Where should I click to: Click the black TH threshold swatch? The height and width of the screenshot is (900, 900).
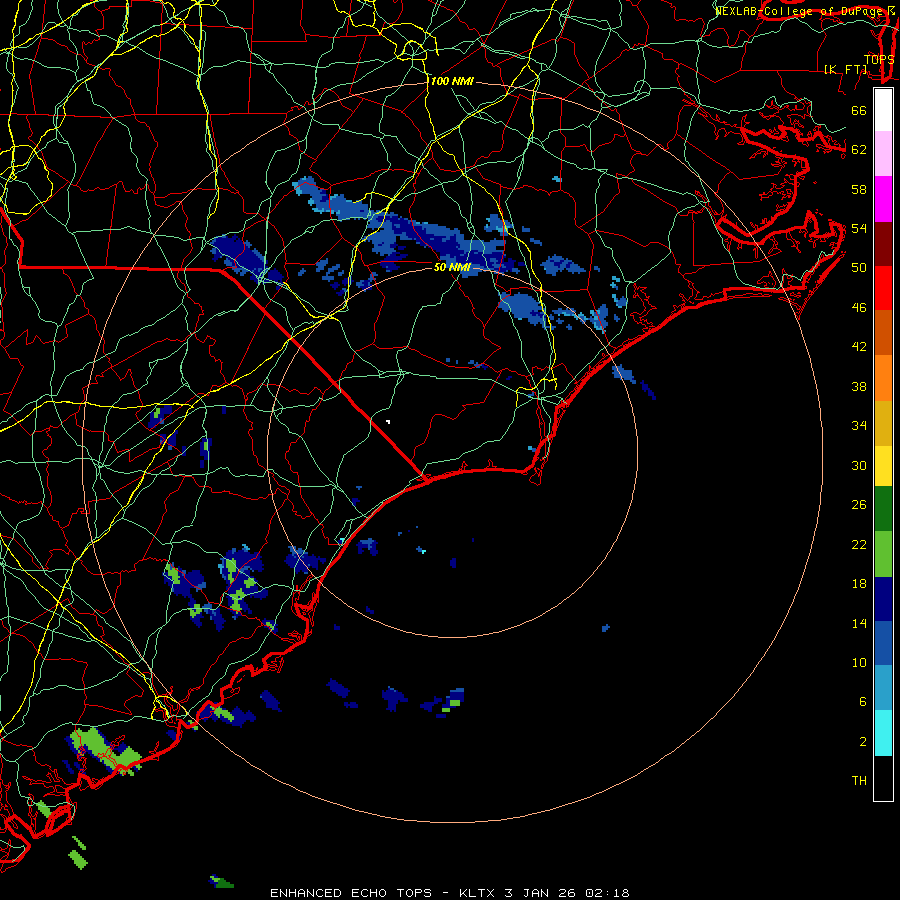883,778
